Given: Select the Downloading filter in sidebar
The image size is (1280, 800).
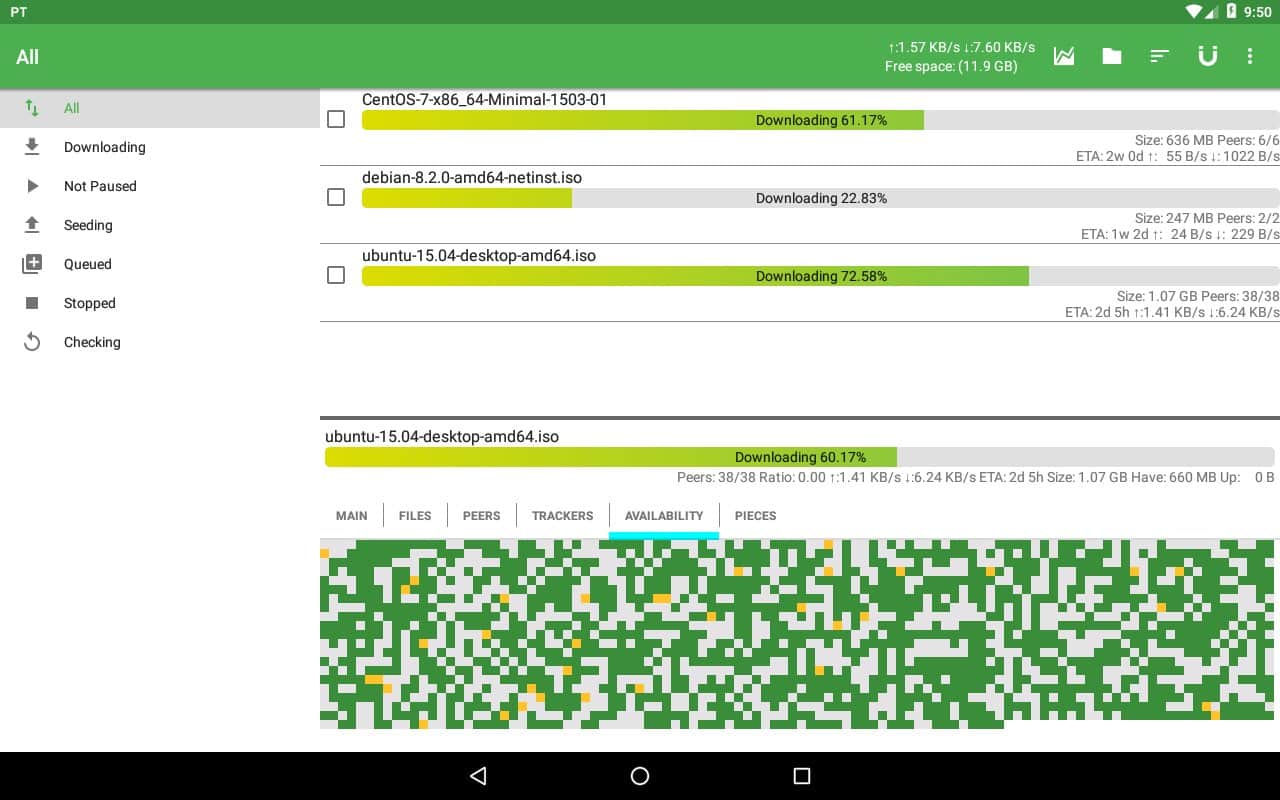Looking at the screenshot, I should coord(104,147).
